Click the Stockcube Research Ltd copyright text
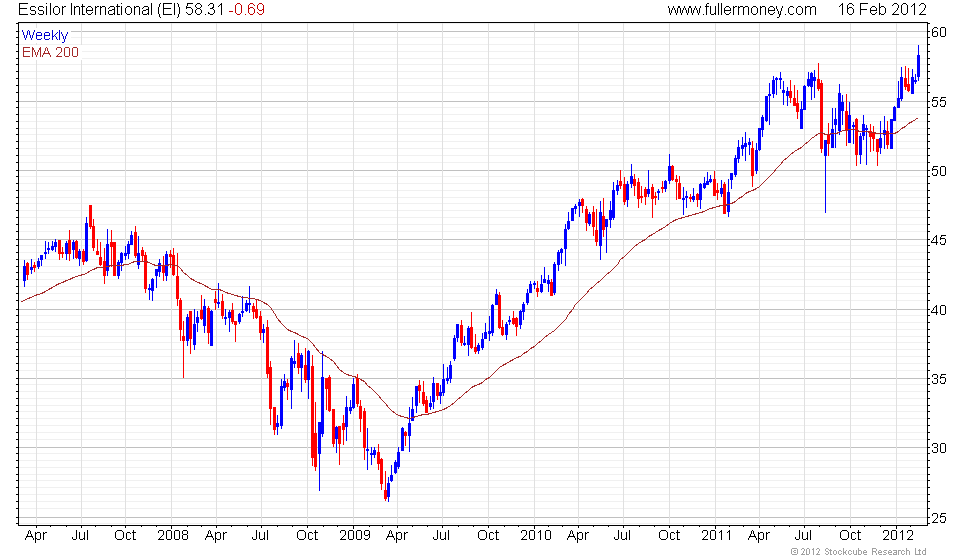Image resolution: width=980 pixels, height=560 pixels. click(859, 552)
